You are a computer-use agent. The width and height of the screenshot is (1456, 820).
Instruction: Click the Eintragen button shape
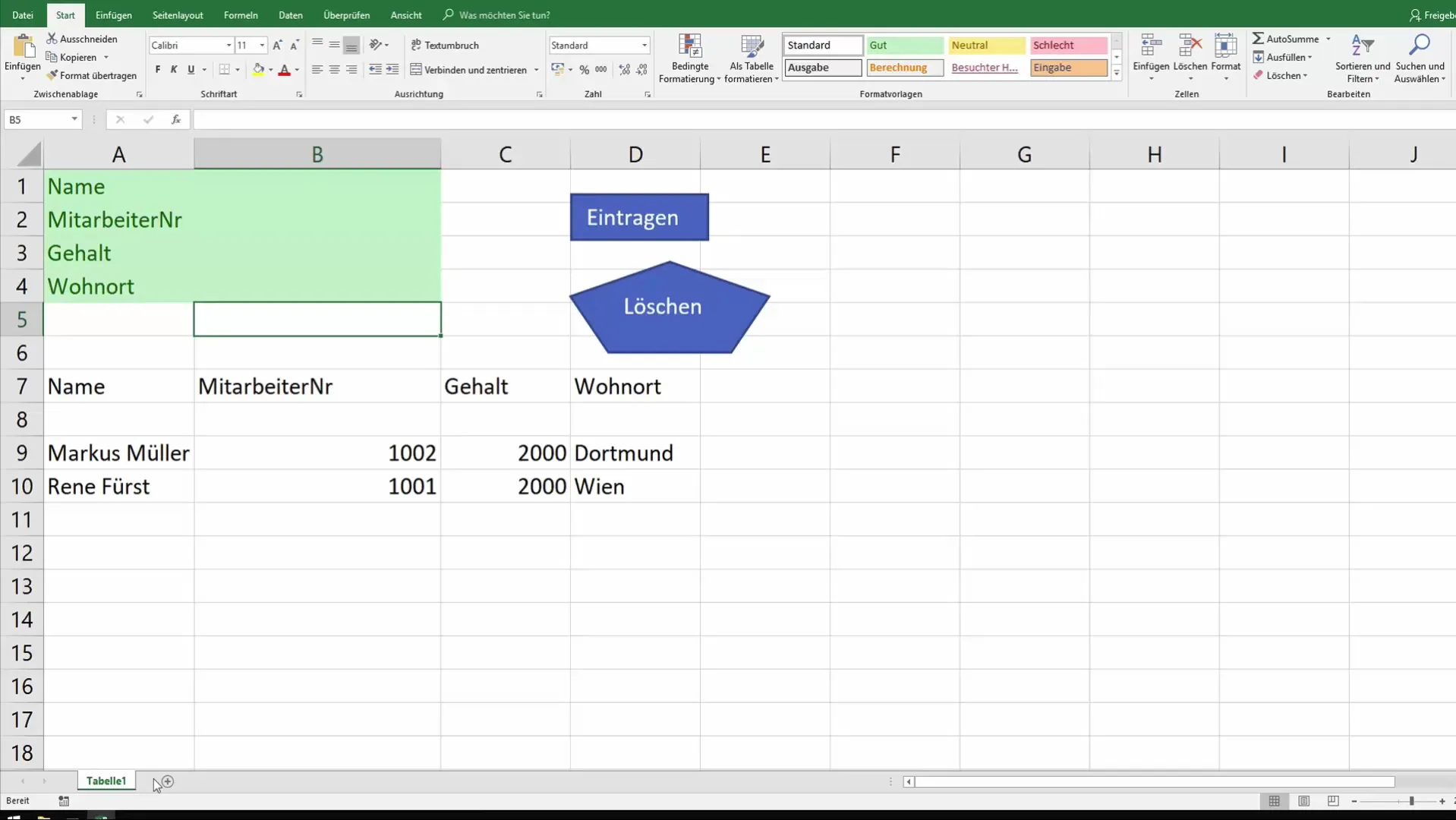pos(639,217)
